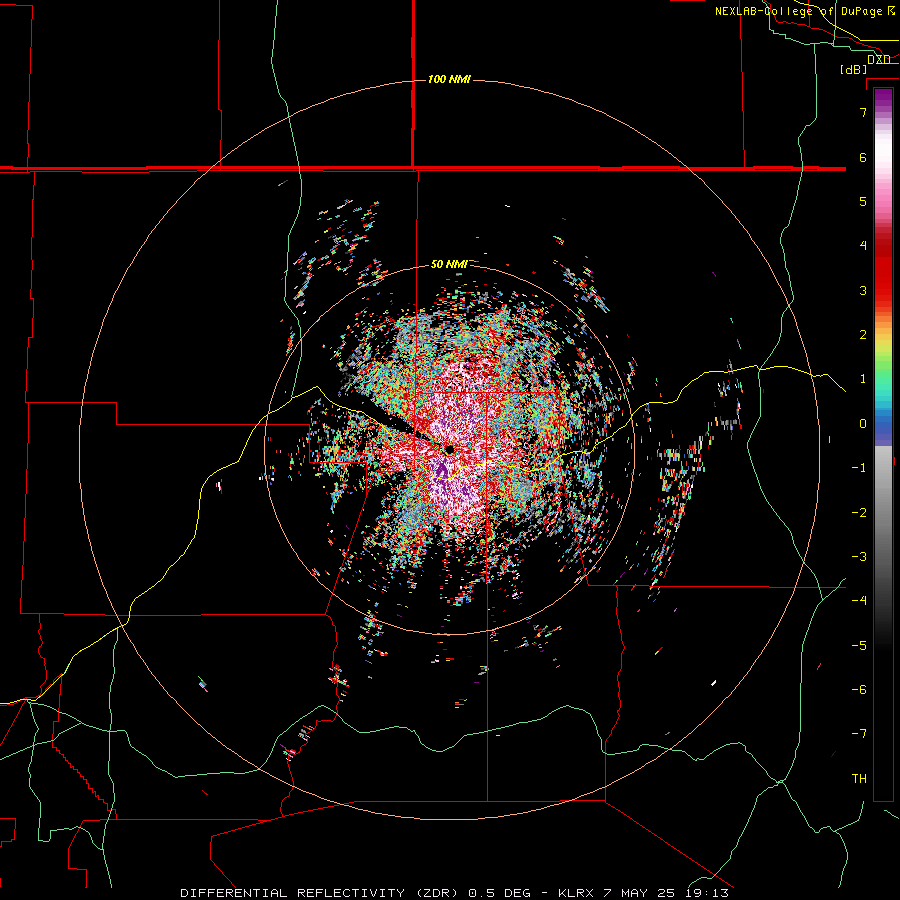
Task: Click the -1 value on the color scale
Action: tap(859, 468)
